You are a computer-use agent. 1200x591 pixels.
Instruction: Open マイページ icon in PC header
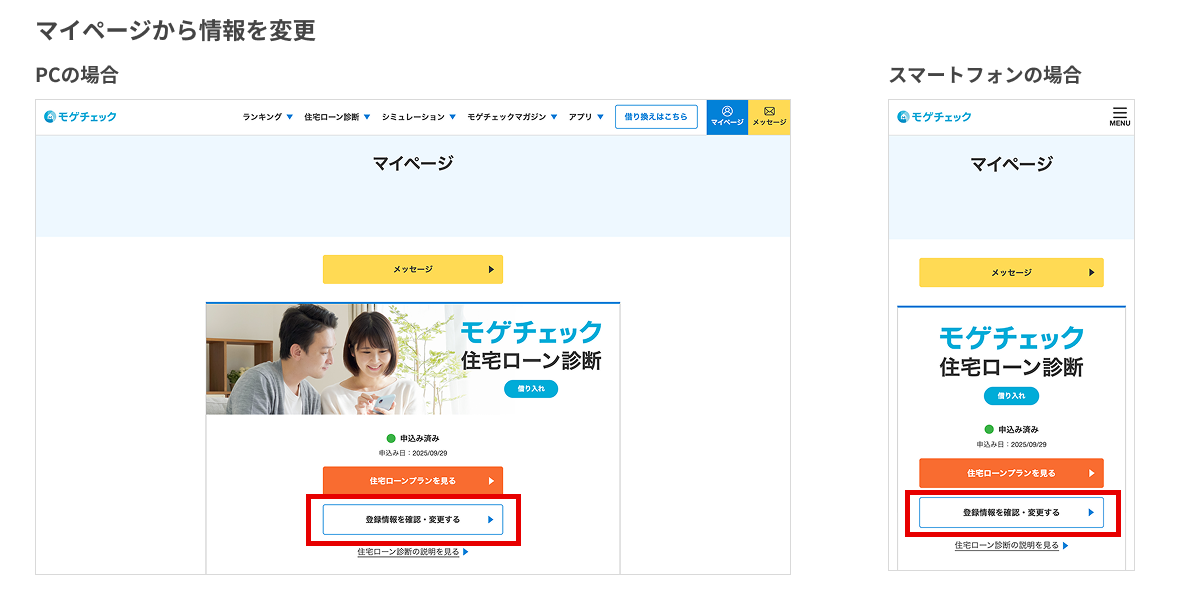coord(727,116)
